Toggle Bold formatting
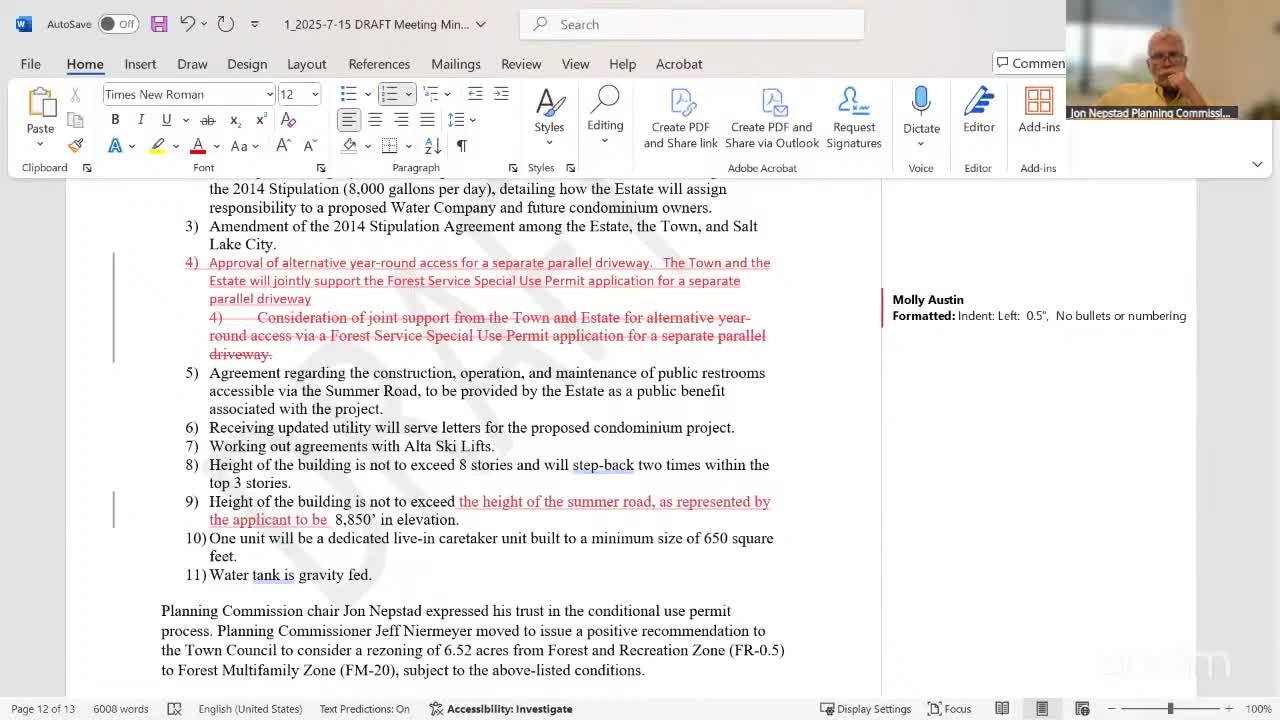Image resolution: width=1280 pixels, height=720 pixels. point(115,120)
